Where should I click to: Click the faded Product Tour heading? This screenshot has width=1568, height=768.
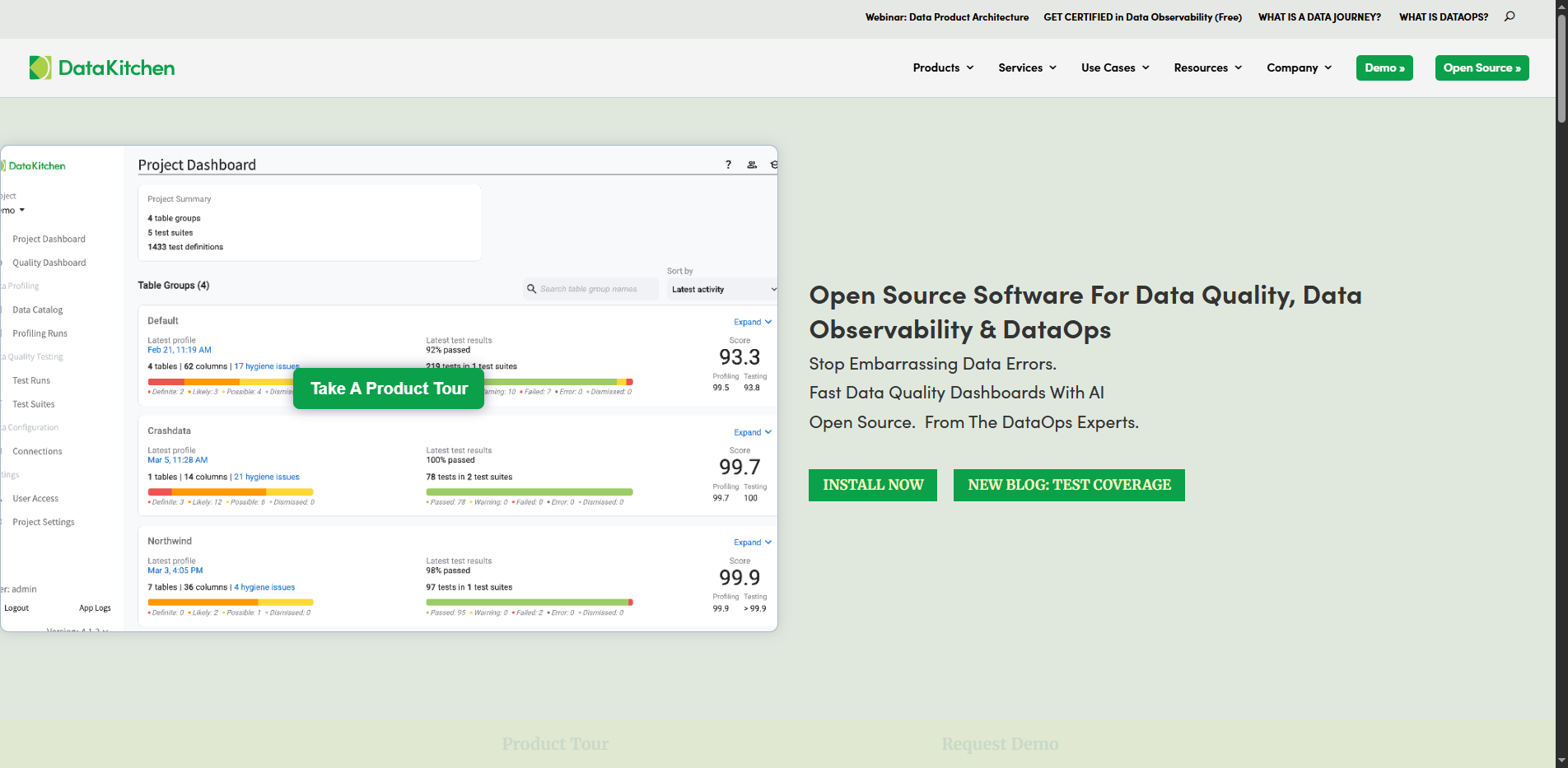(555, 744)
